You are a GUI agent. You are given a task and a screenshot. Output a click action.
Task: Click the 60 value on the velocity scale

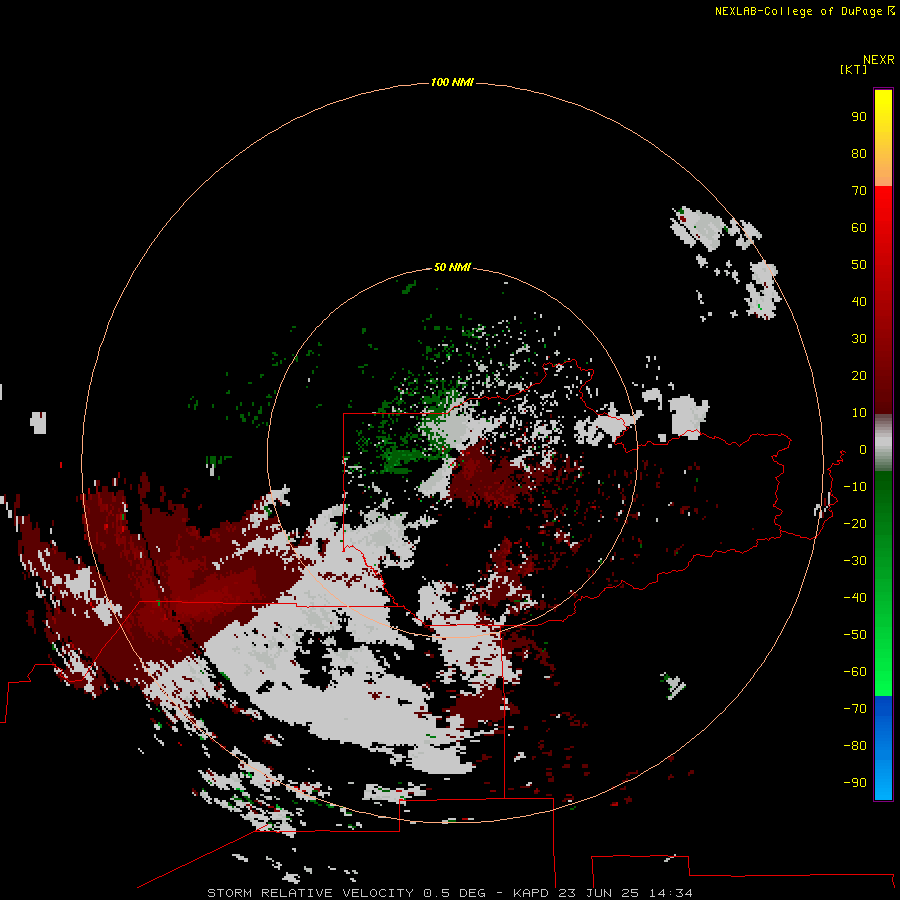point(859,227)
